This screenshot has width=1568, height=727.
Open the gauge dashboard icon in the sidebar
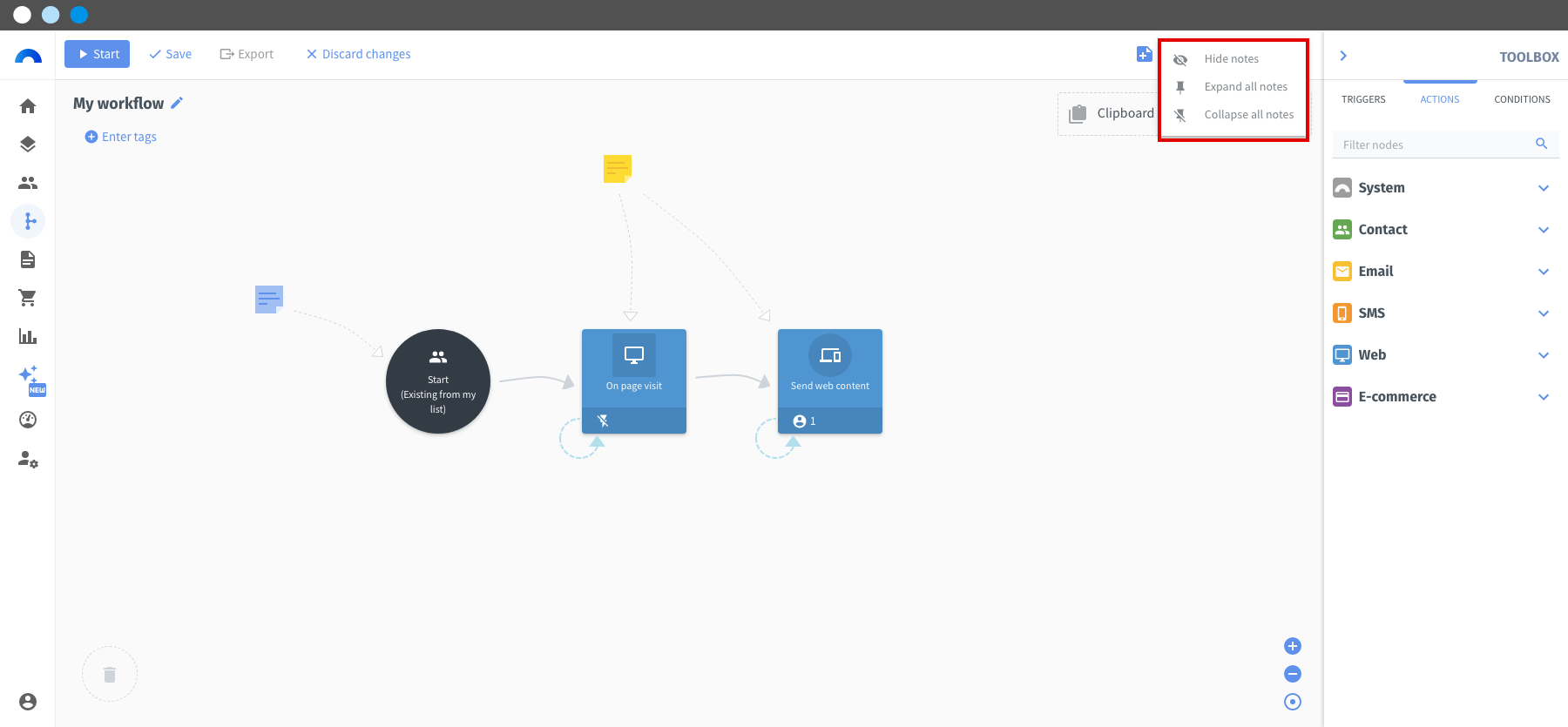(x=28, y=420)
